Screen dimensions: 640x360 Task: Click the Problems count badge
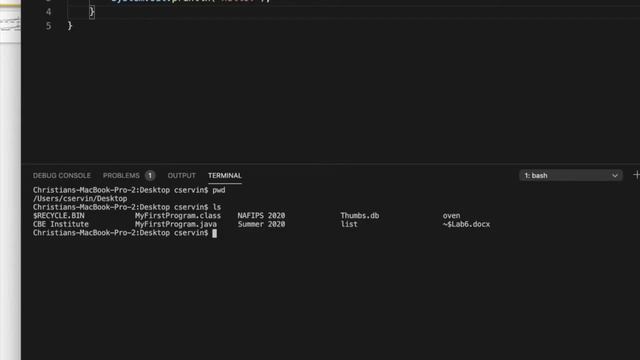tap(150, 176)
